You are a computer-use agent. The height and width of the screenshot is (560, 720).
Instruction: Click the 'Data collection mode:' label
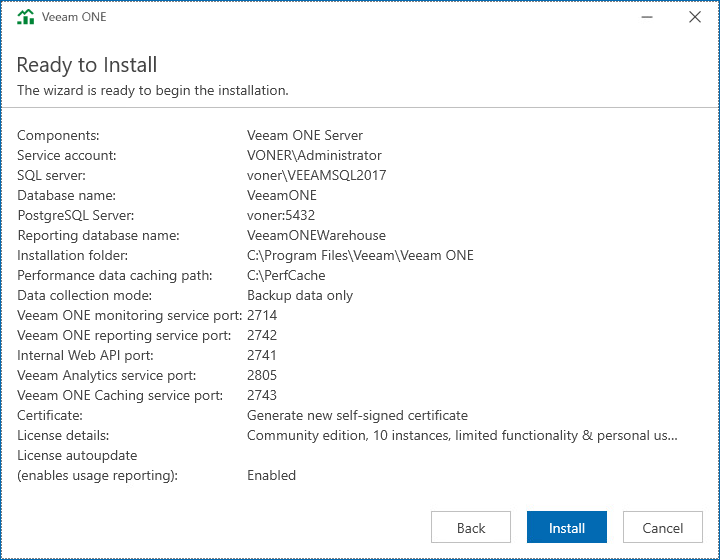coord(84,296)
